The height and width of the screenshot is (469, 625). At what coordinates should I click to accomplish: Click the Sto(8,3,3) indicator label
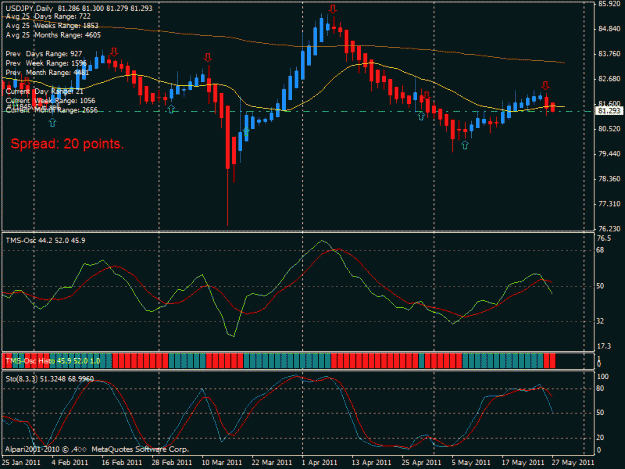tap(49, 379)
